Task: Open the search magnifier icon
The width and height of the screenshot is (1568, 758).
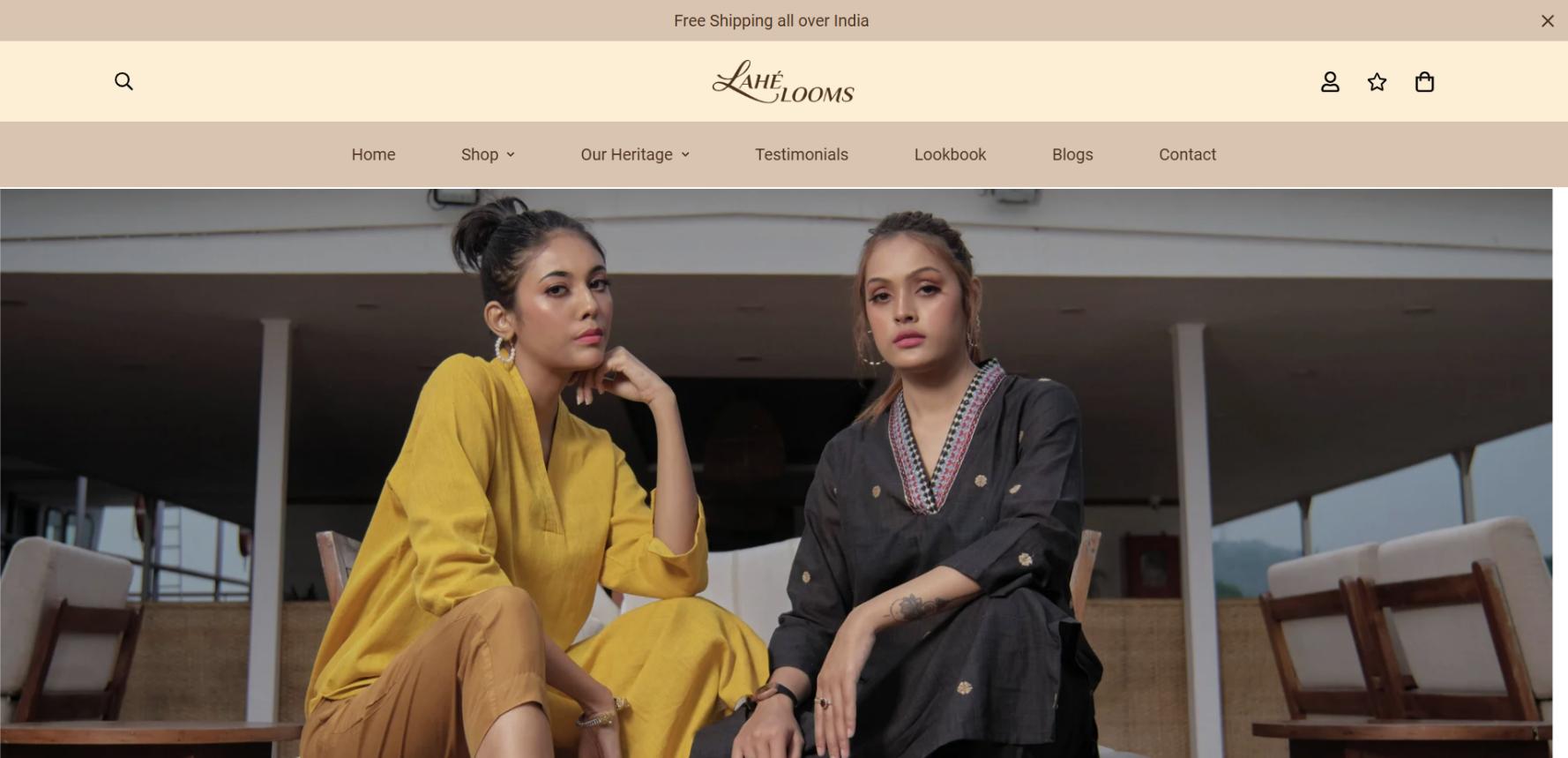Action: 123,81
